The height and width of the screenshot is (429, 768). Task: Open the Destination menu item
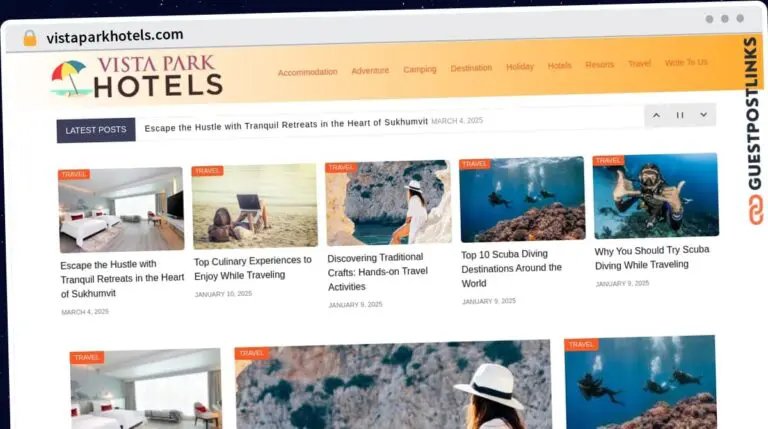tap(471, 68)
